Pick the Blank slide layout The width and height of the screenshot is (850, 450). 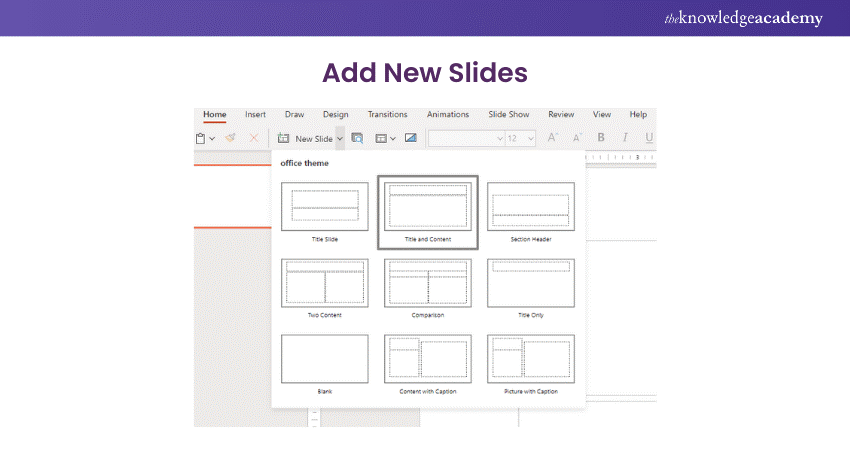(x=324, y=359)
